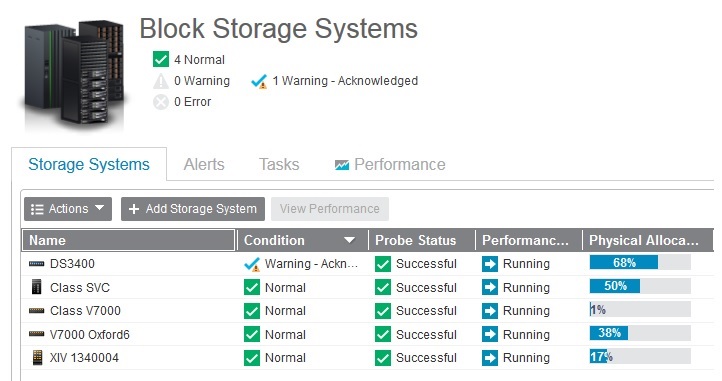Click the XIV 1340004 device icon
The width and height of the screenshot is (722, 381).
coord(37,358)
